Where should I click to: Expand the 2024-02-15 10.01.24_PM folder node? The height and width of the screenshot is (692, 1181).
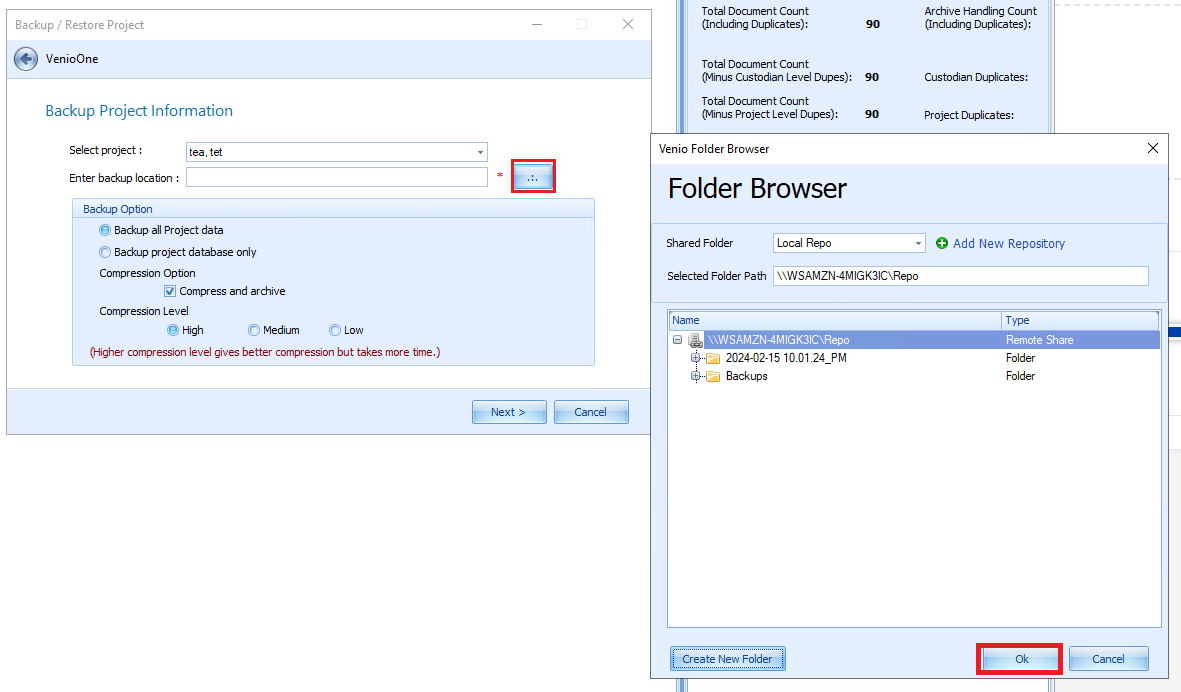tap(695, 358)
